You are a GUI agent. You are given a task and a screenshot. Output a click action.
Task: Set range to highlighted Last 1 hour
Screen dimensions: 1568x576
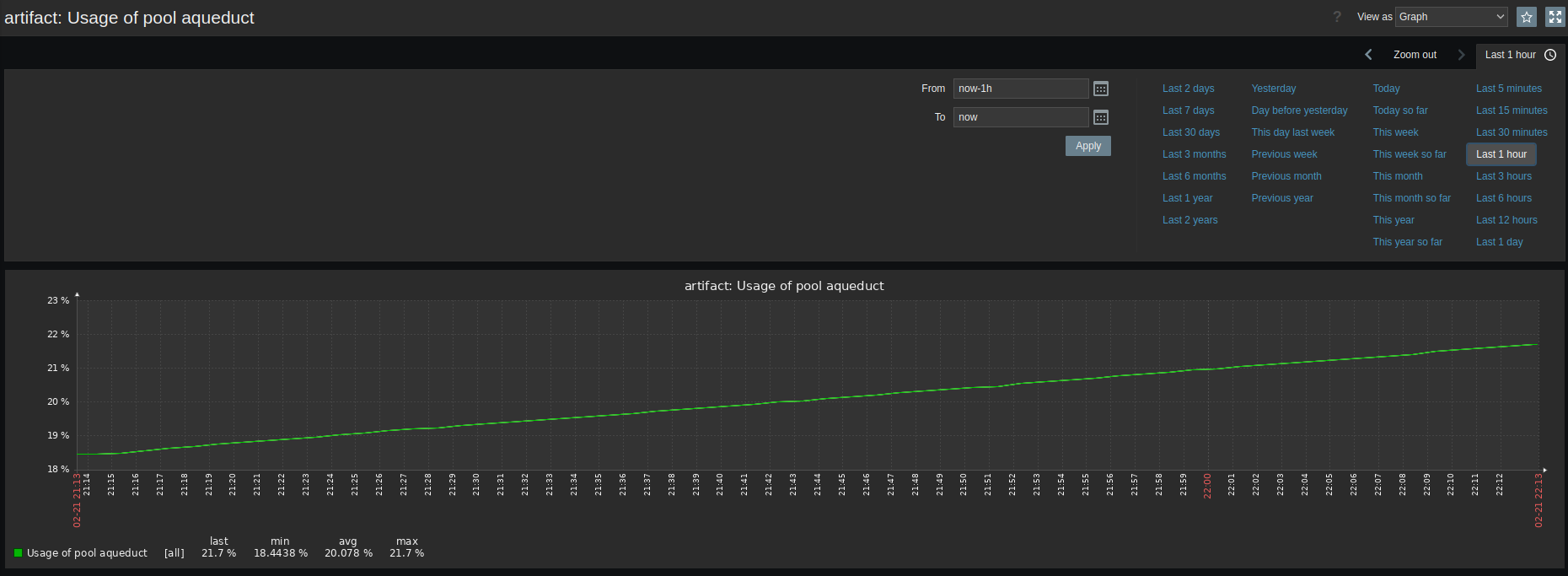[x=1501, y=154]
